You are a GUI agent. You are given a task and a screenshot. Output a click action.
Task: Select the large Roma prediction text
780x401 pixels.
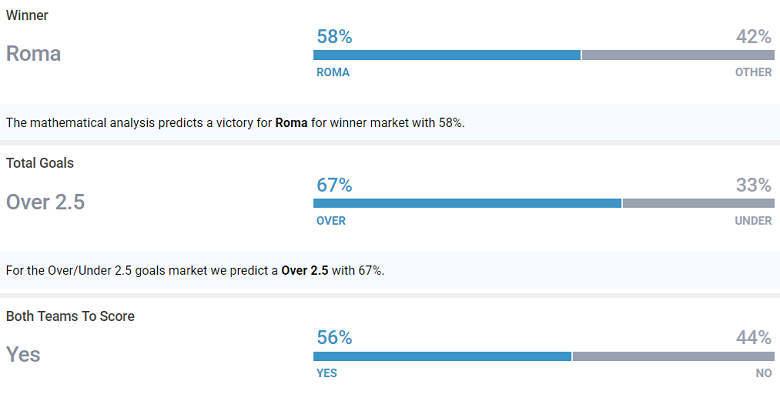pos(34,54)
